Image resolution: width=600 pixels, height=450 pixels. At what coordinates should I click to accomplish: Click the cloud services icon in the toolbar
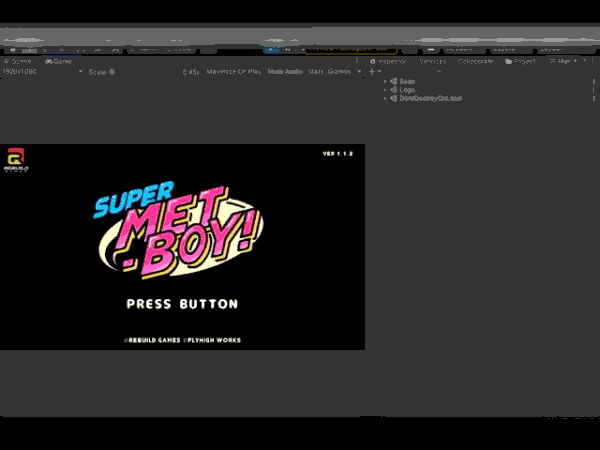click(431, 49)
